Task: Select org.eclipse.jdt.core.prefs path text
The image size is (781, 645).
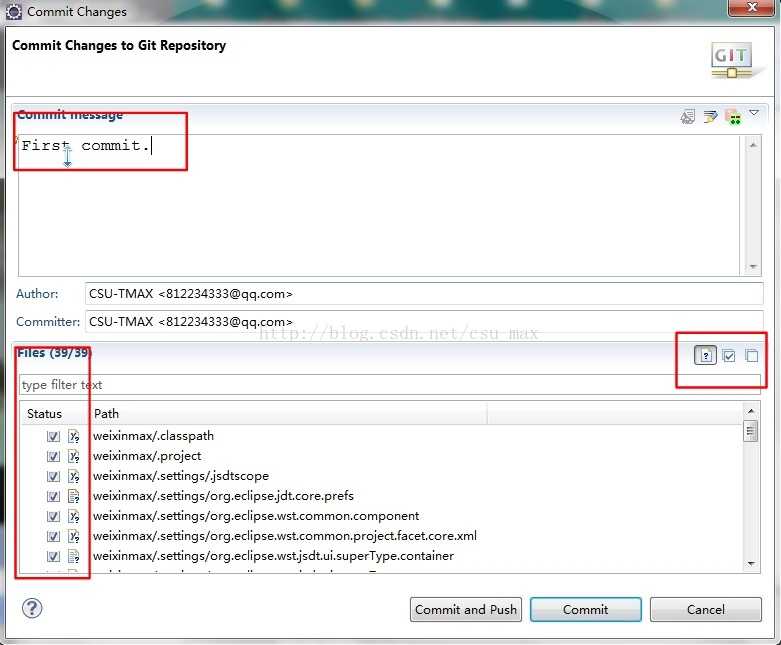Action: coord(223,496)
